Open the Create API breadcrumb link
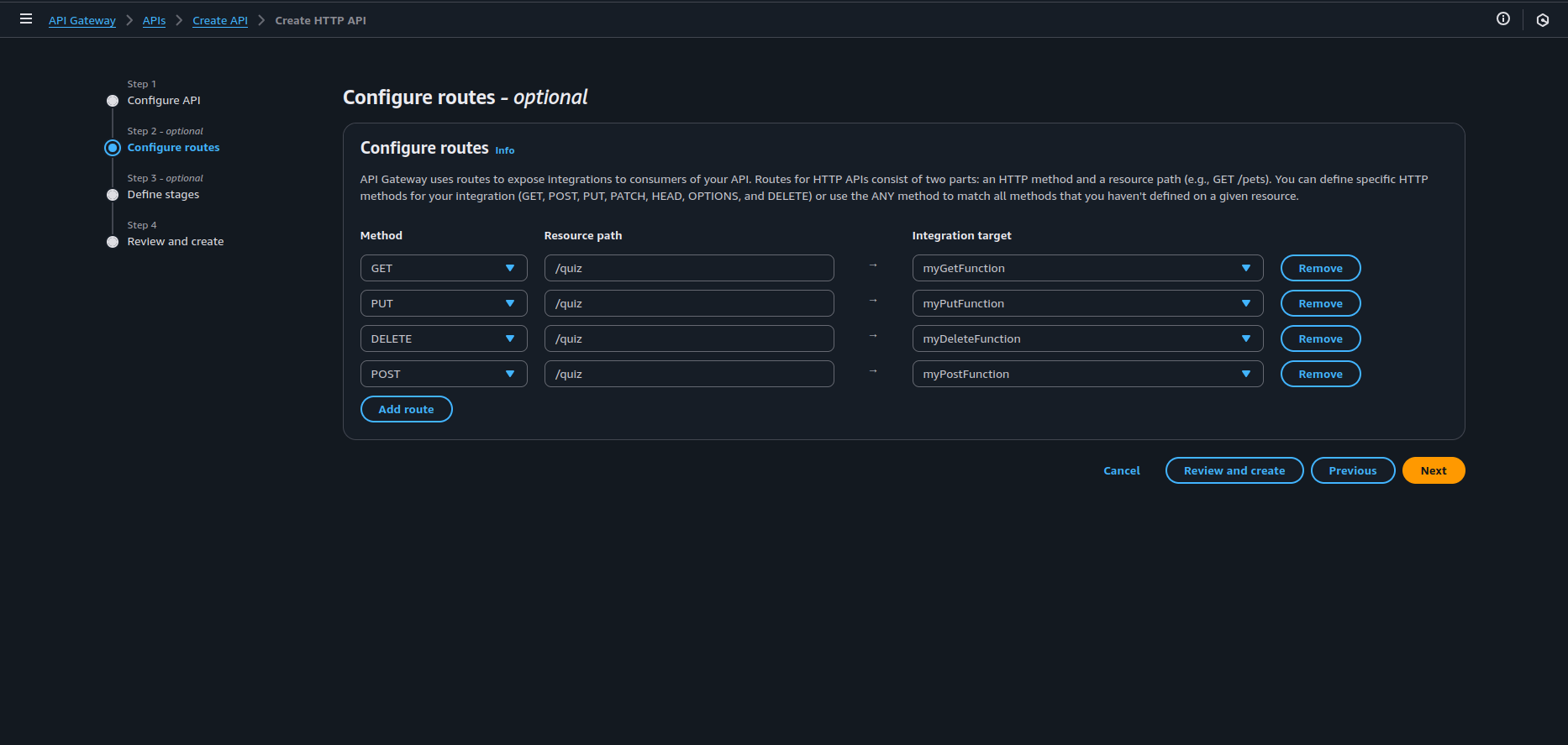The image size is (1568, 745). (x=219, y=20)
